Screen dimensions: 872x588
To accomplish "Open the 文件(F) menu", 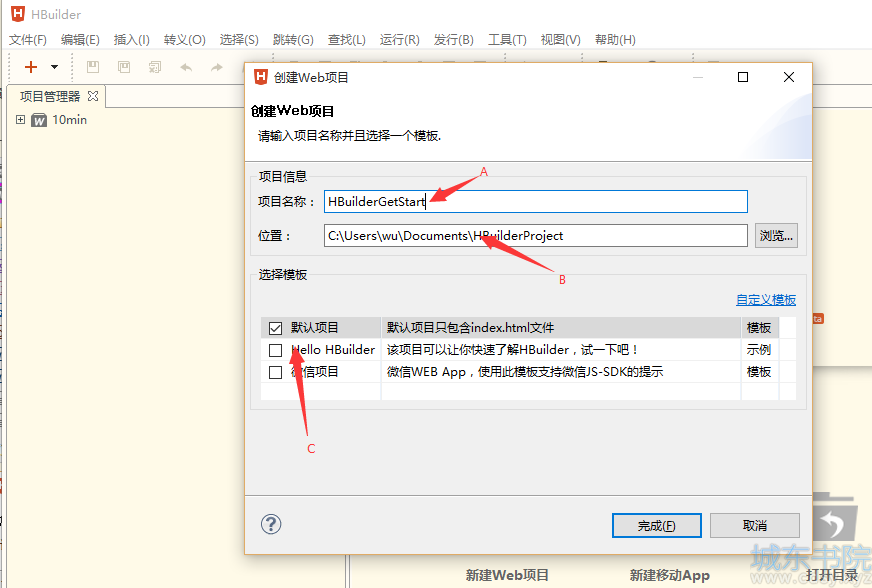I will (28, 39).
